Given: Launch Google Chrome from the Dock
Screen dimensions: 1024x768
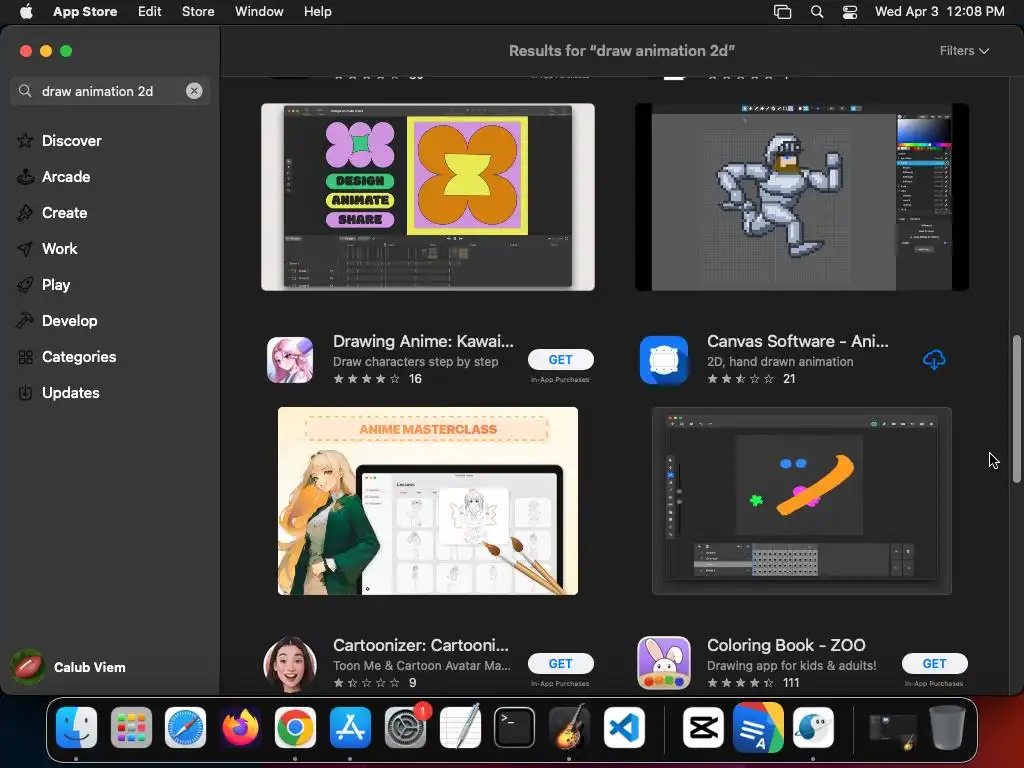Looking at the screenshot, I should [x=295, y=727].
